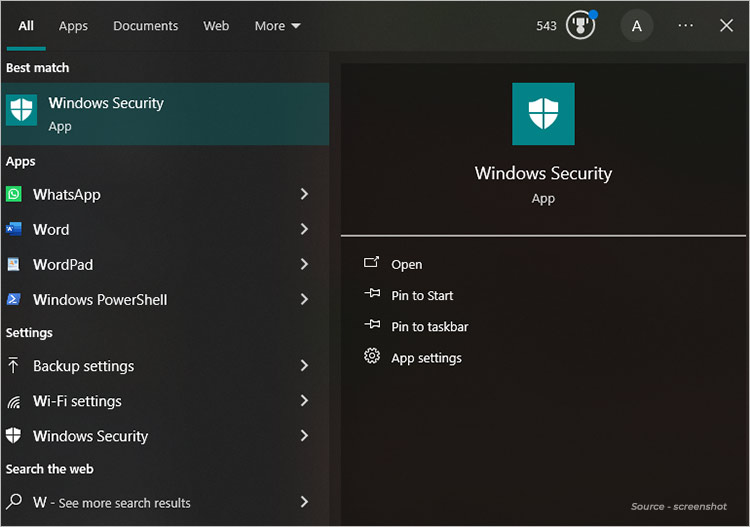Image resolution: width=750 pixels, height=527 pixels.
Task: Click the Windows PowerShell icon
Action: tap(13, 299)
